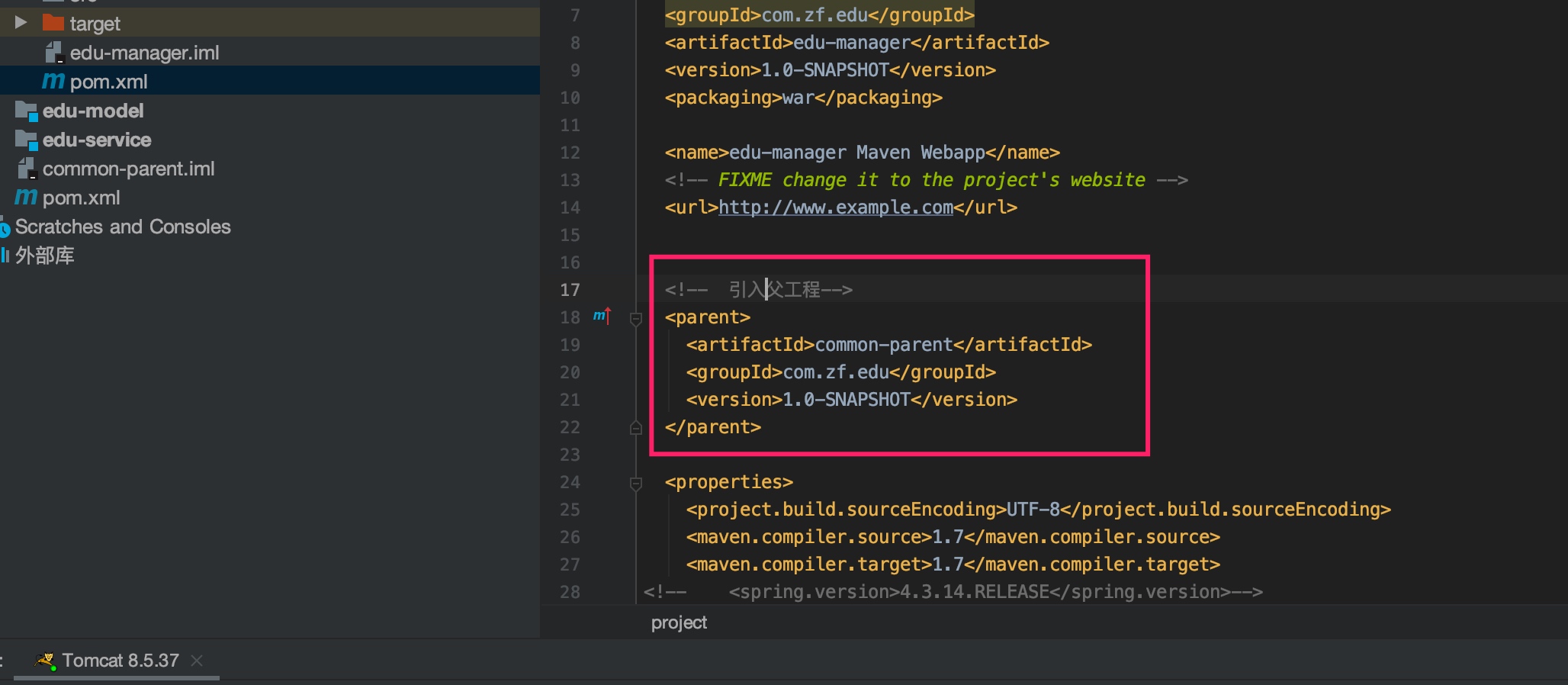
Task: Click the artifactId edu-manager line
Action: 857,43
